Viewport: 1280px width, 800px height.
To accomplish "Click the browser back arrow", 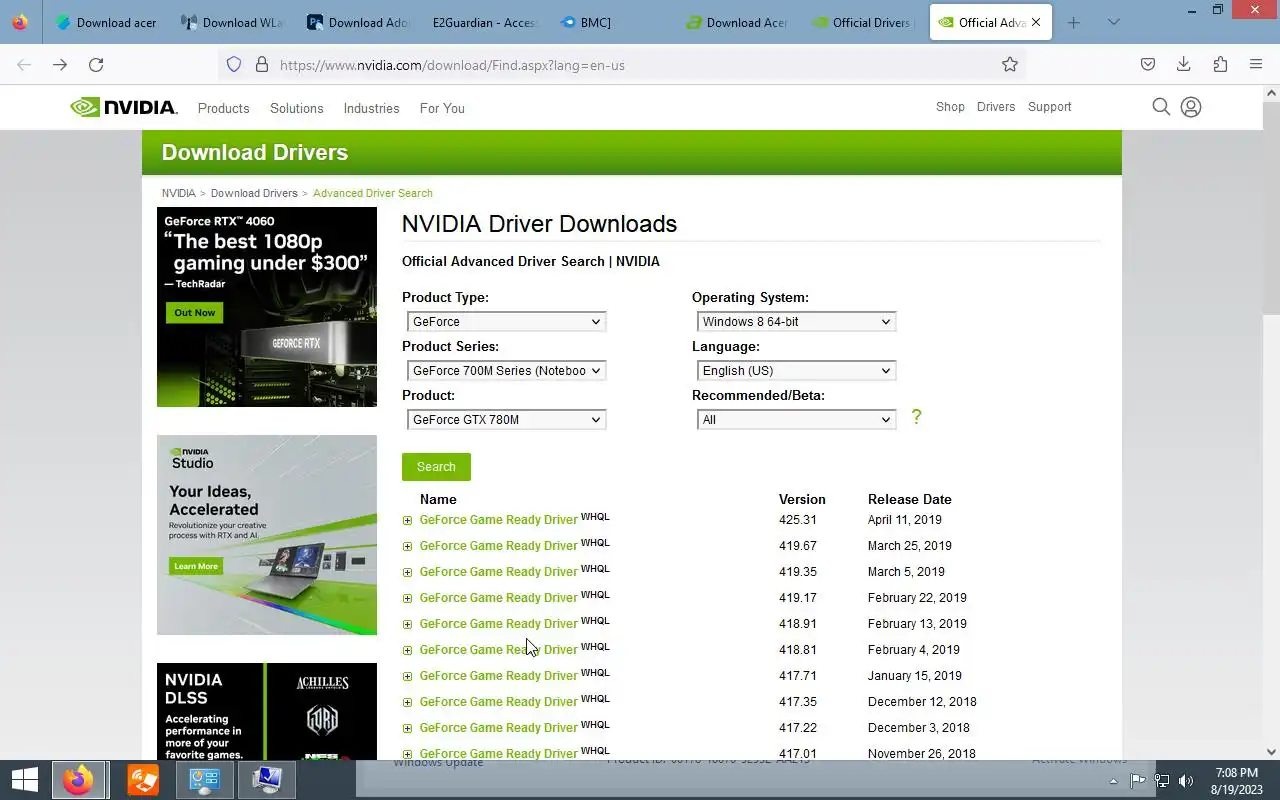I will (x=24, y=64).
